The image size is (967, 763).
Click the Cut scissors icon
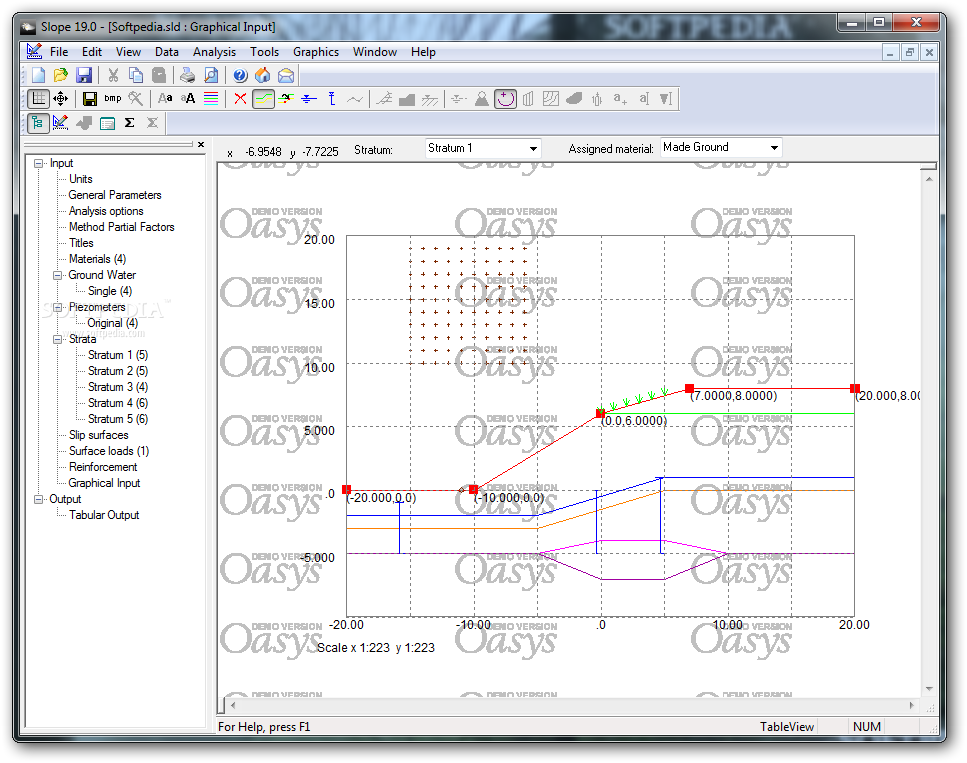113,75
